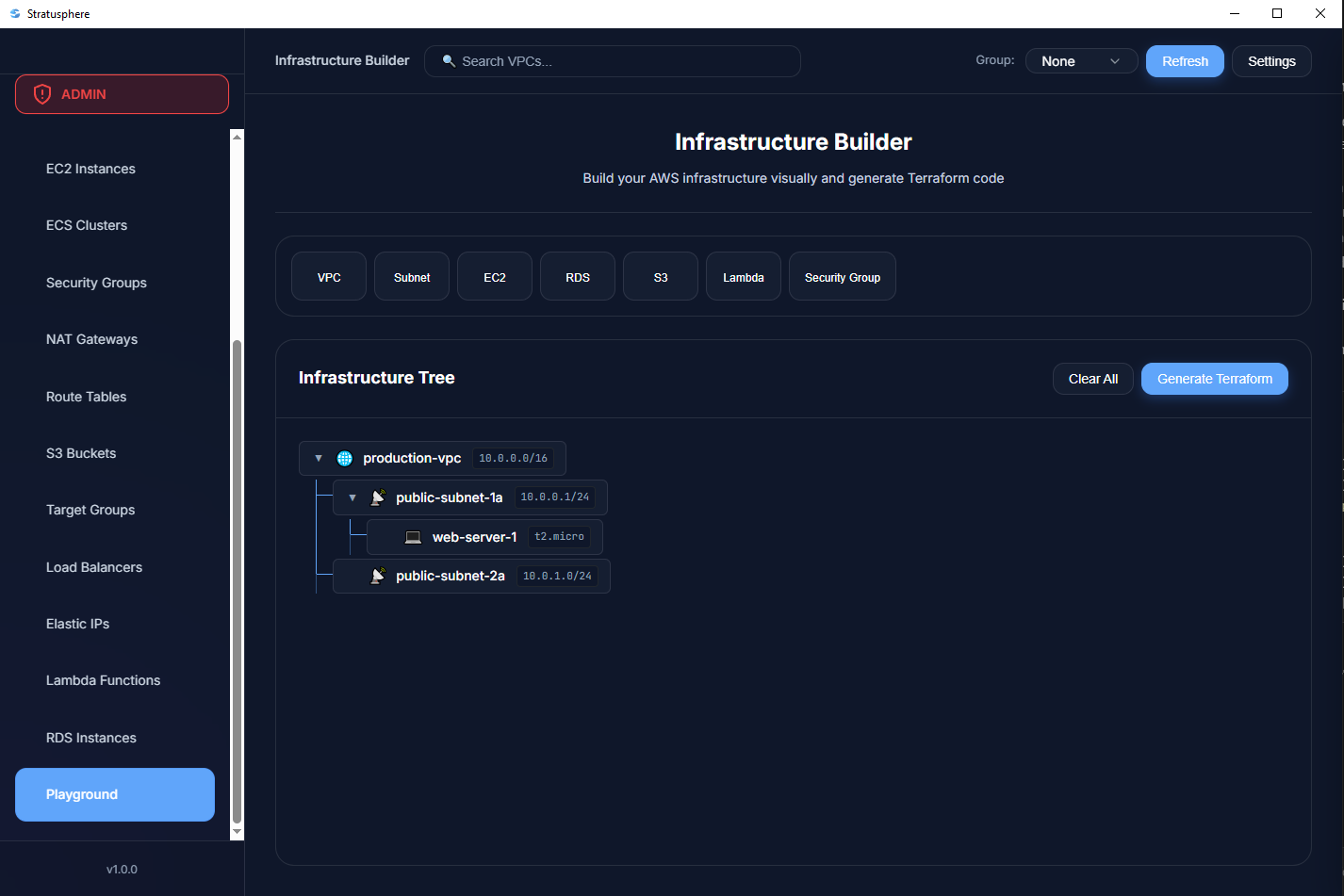Click the Stratusphere logo in the title bar
The image size is (1344, 896).
[13, 13]
